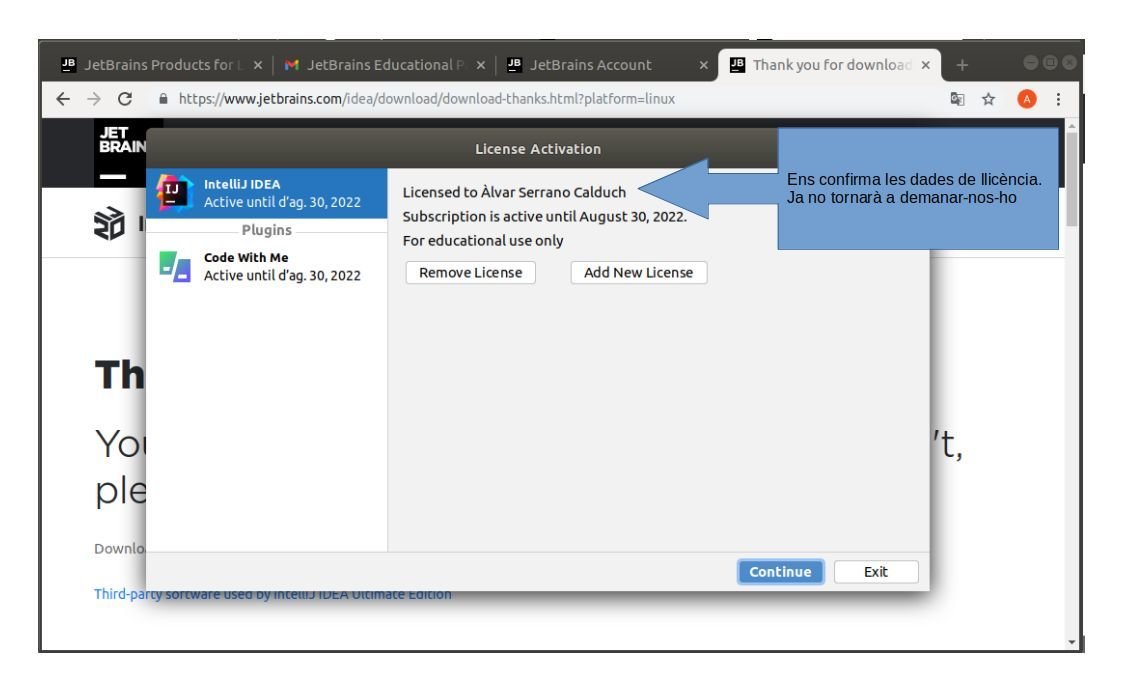
Task: Go forward using the browser forward arrow
Action: (94, 99)
